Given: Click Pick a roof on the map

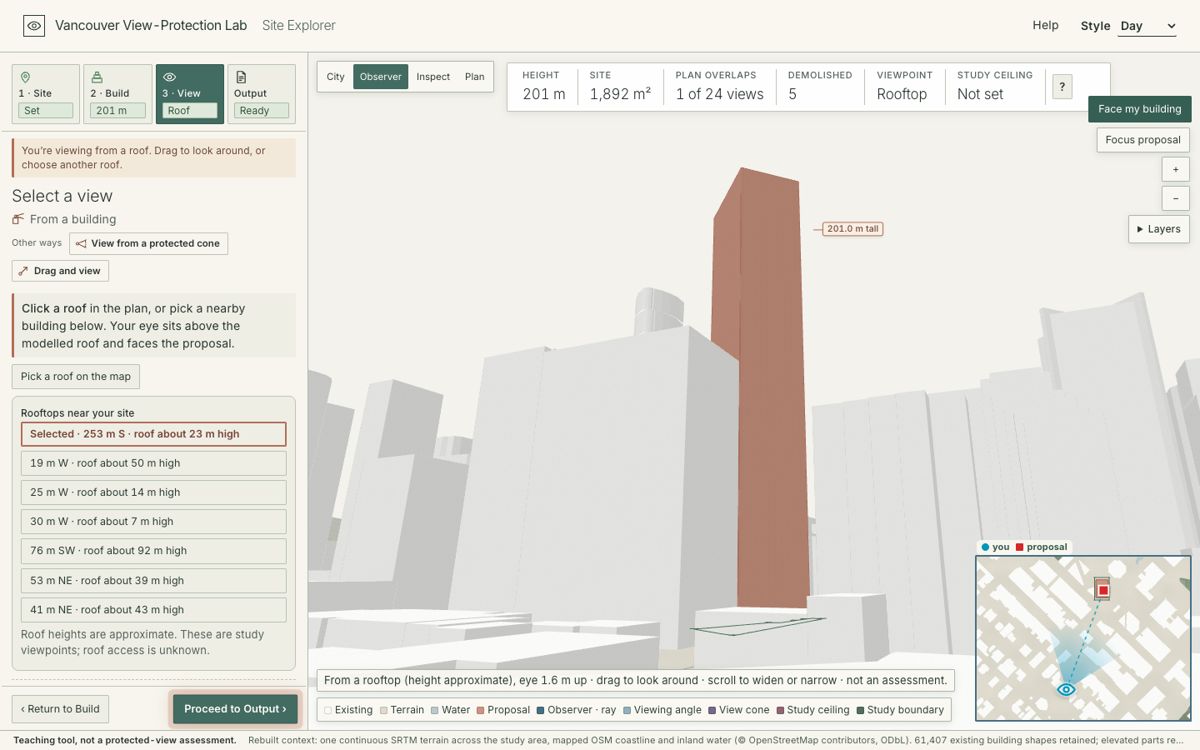Looking at the screenshot, I should 76,376.
